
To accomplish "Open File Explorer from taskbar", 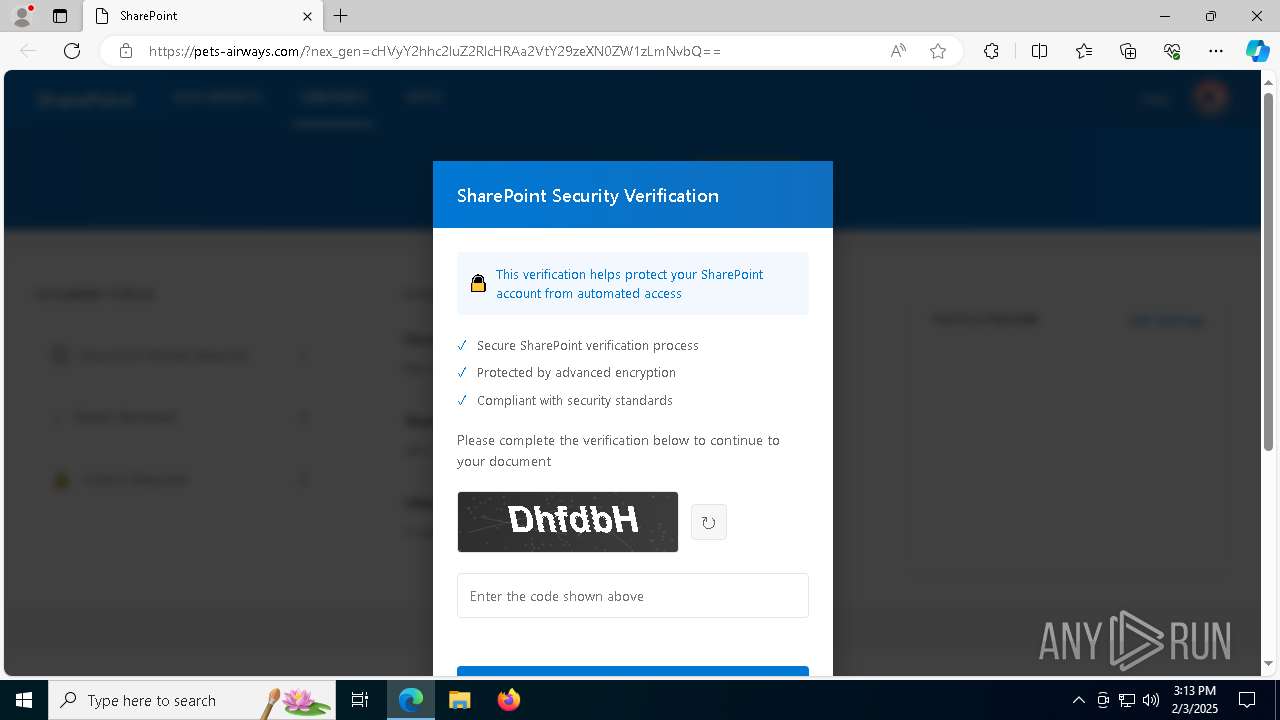I will (x=459, y=700).
